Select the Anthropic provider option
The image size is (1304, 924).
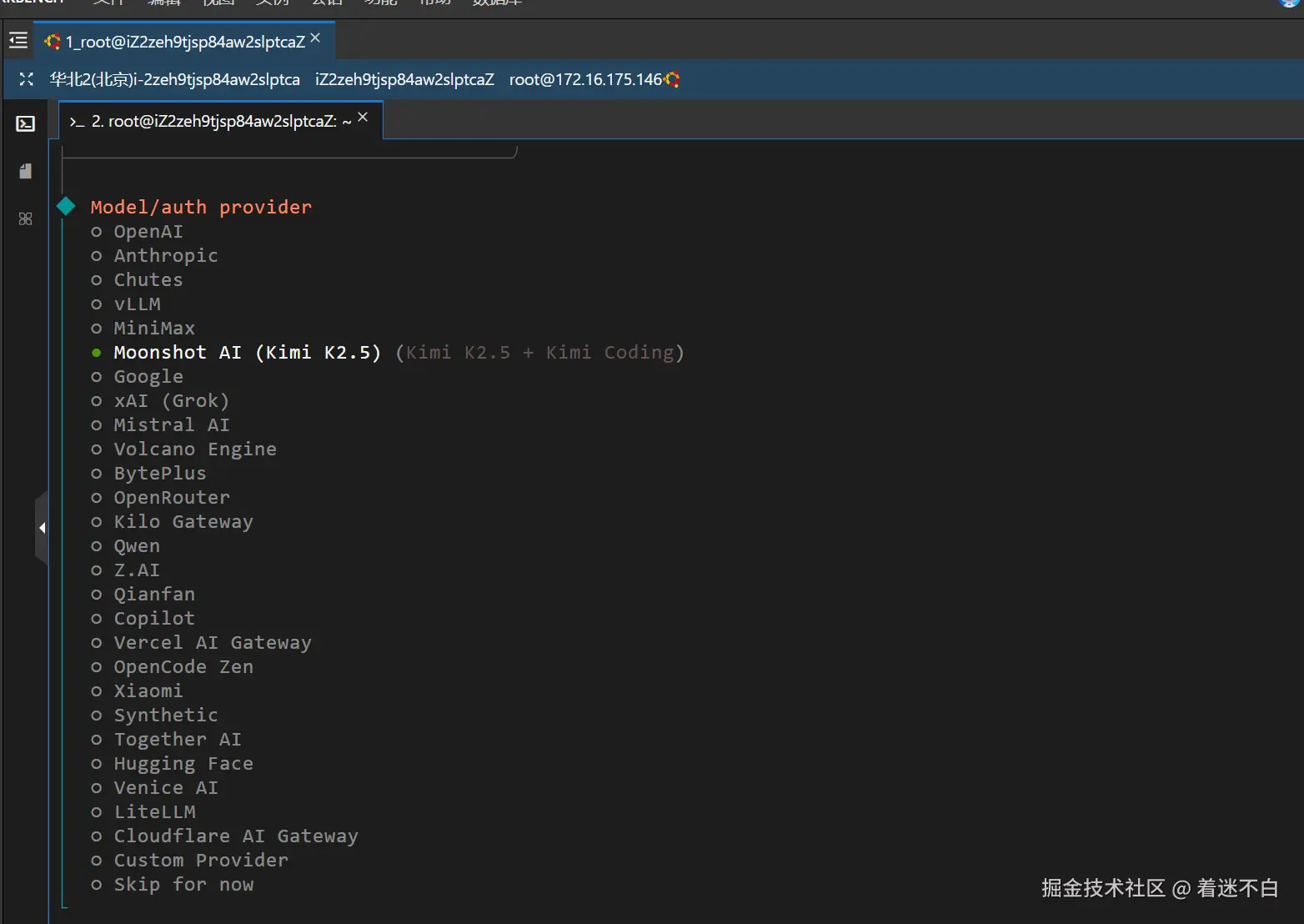point(154,256)
